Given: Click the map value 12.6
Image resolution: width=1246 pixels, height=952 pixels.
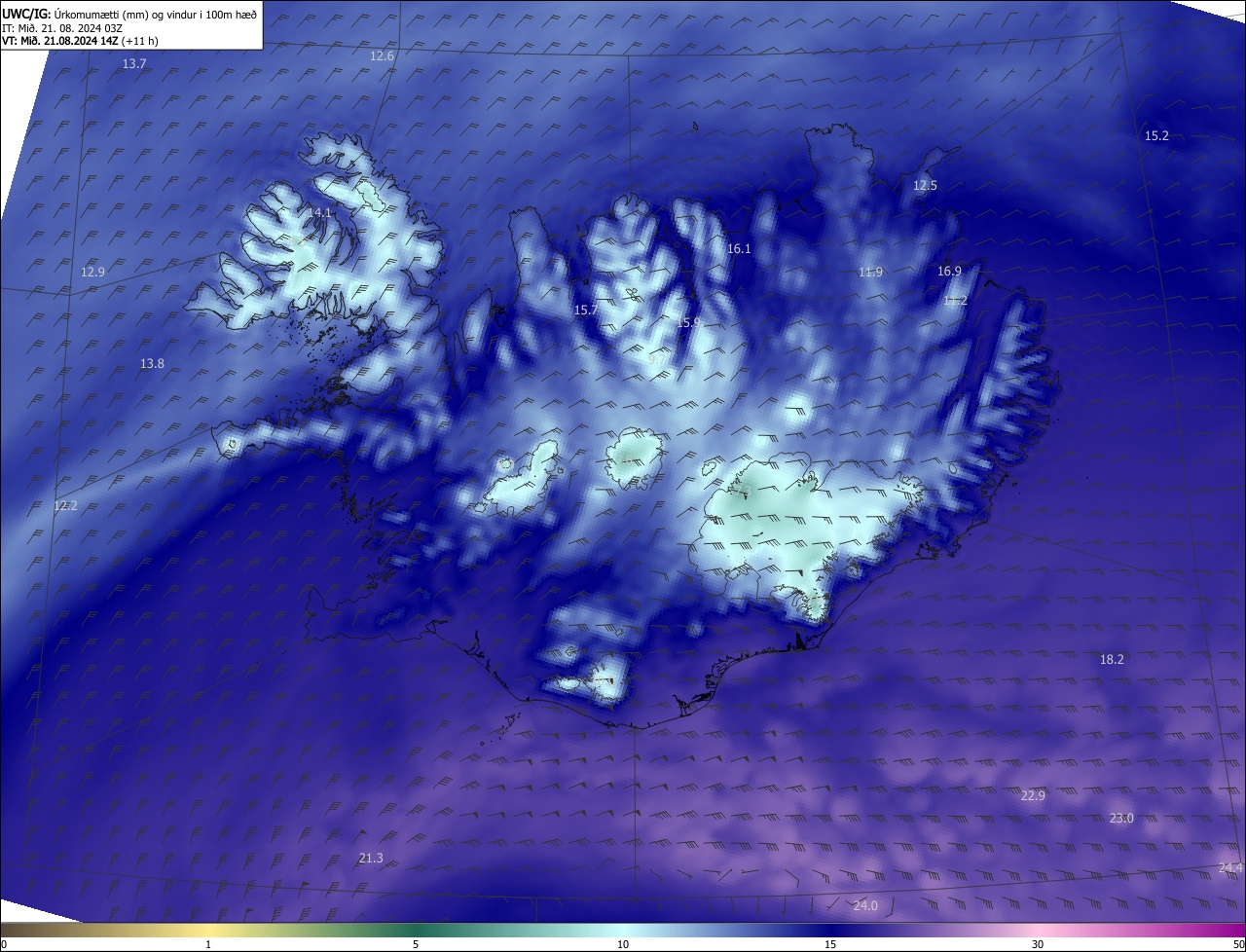Looking at the screenshot, I should [383, 56].
